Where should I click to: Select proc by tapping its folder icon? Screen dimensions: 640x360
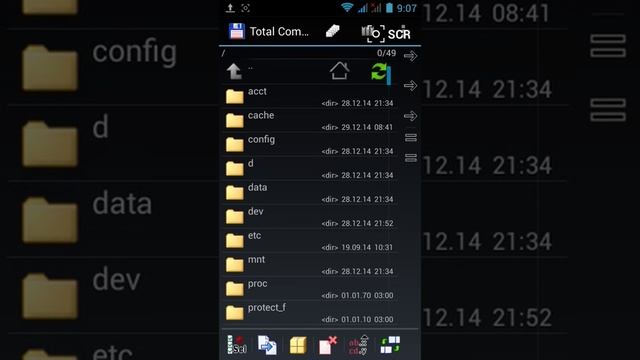tap(235, 289)
